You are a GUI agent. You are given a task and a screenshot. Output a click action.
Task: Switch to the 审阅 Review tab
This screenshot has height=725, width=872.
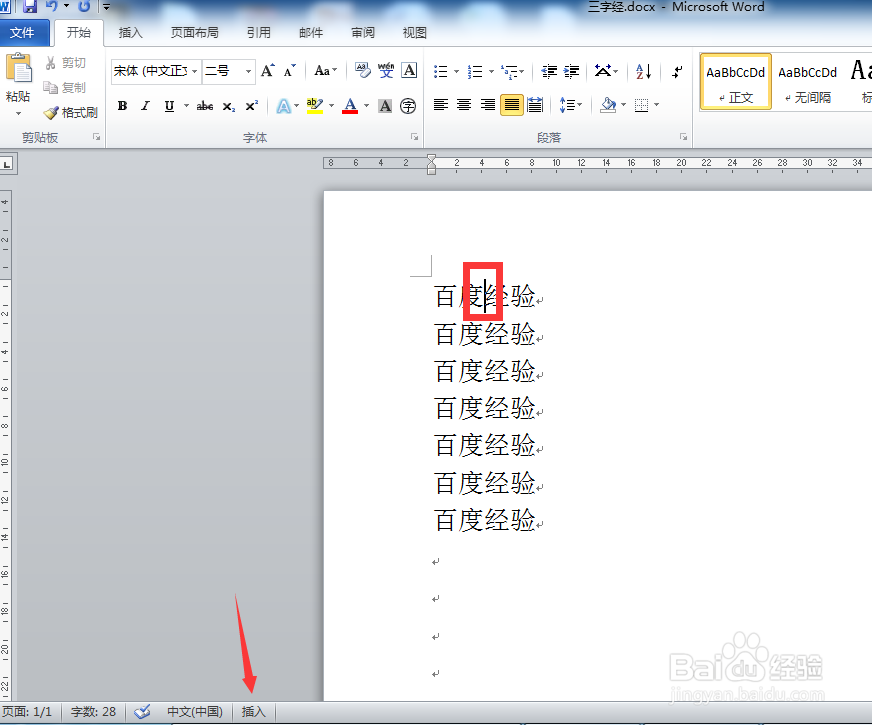(363, 33)
